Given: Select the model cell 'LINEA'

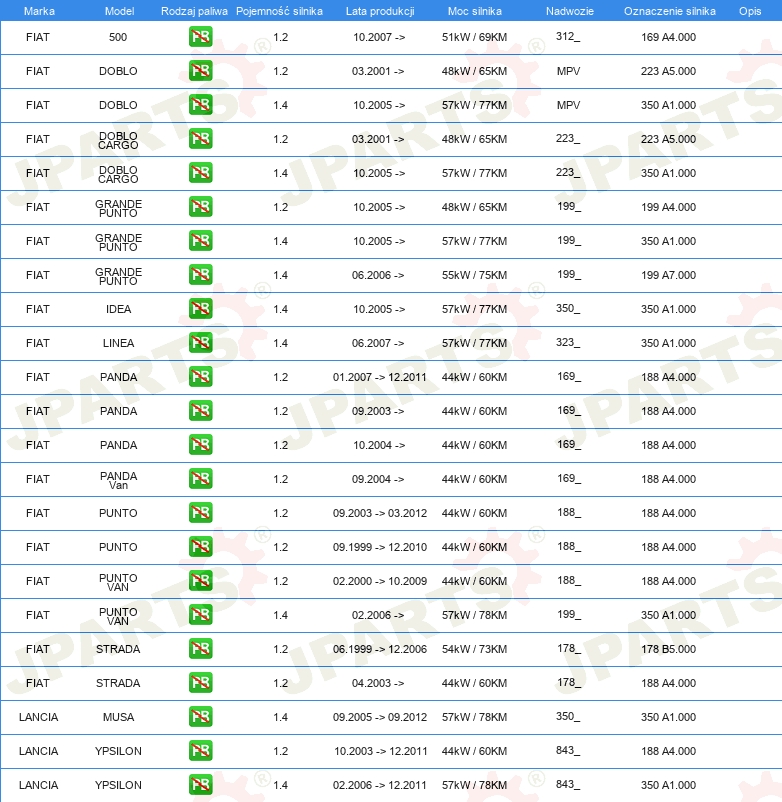Looking at the screenshot, I should click(x=118, y=343).
